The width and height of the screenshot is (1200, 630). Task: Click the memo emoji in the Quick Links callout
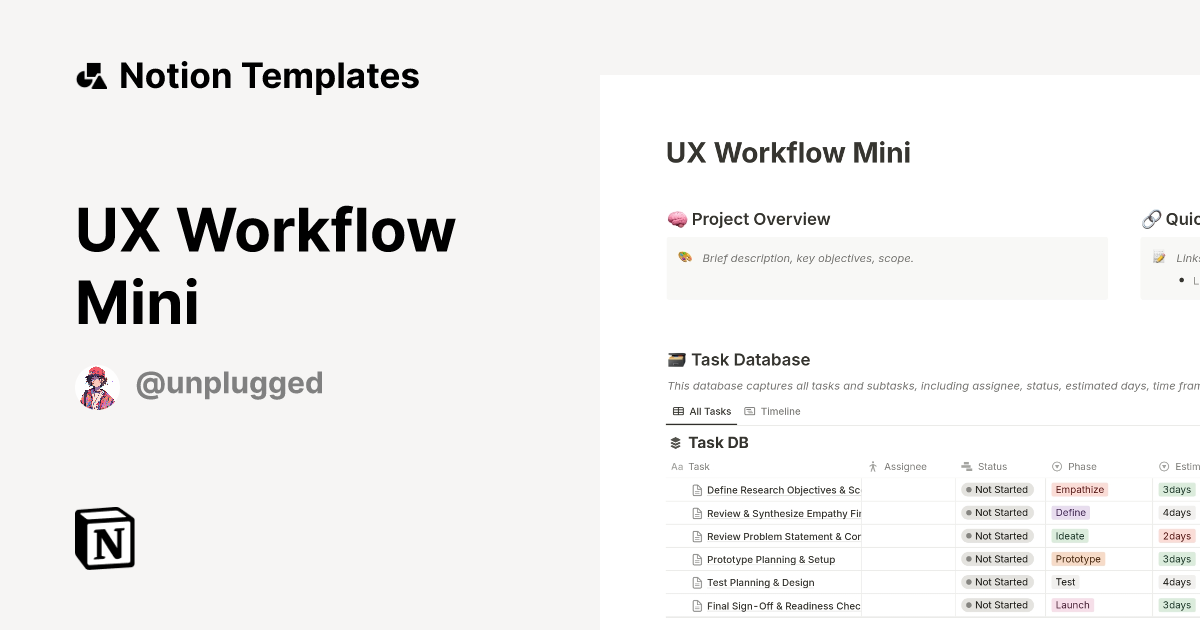[x=1160, y=257]
